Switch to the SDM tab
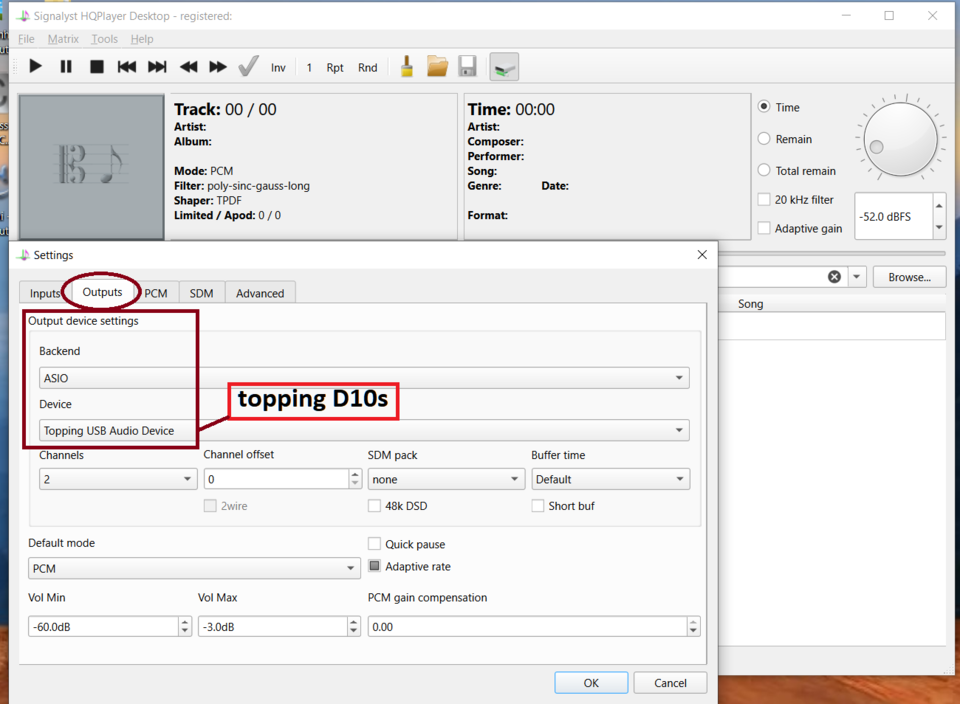960x704 pixels. pos(201,293)
